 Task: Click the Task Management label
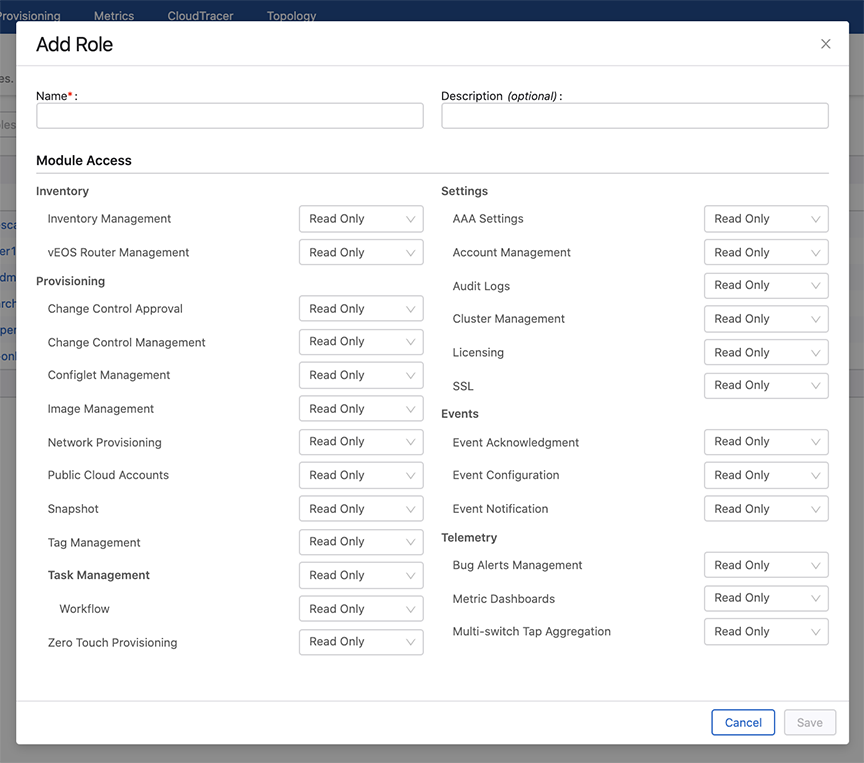click(x=99, y=575)
